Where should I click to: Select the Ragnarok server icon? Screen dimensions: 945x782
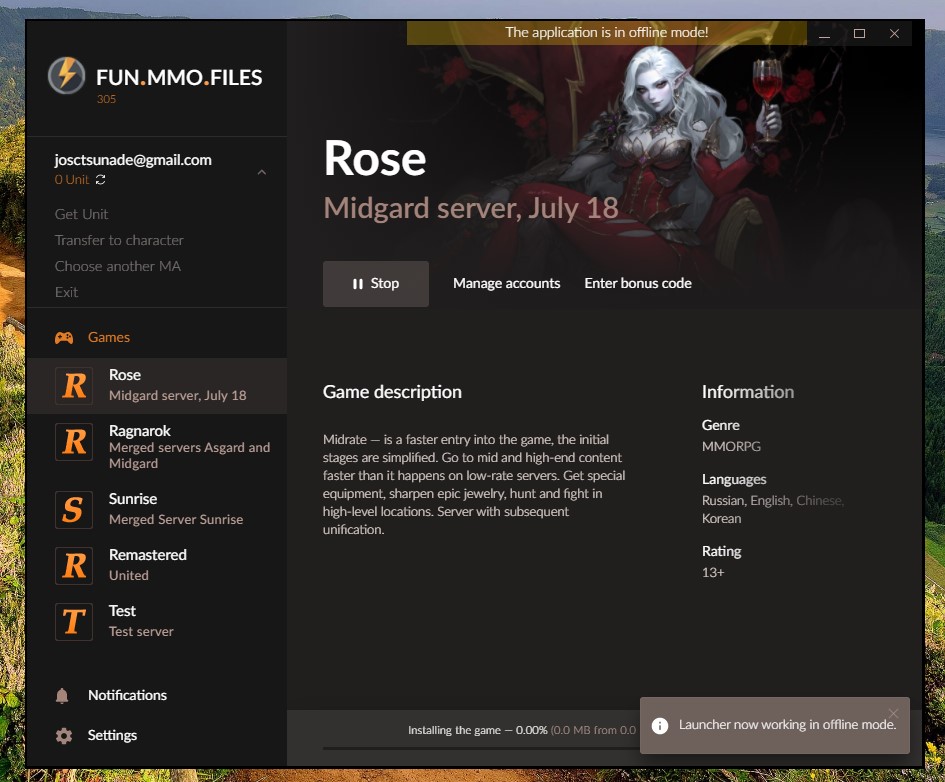75,441
